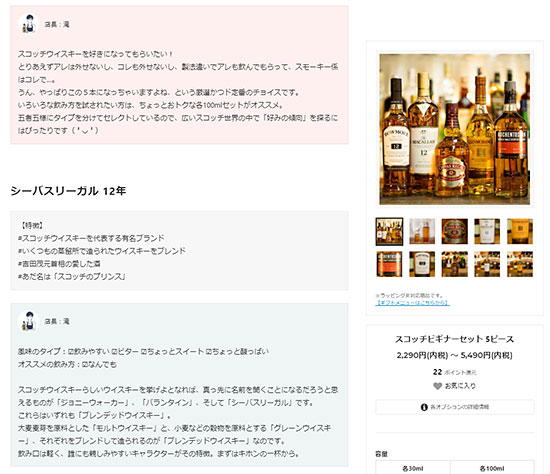Click the オススメの飲み方 recommendation line
This screenshot has height=474, width=550.
(67, 364)
